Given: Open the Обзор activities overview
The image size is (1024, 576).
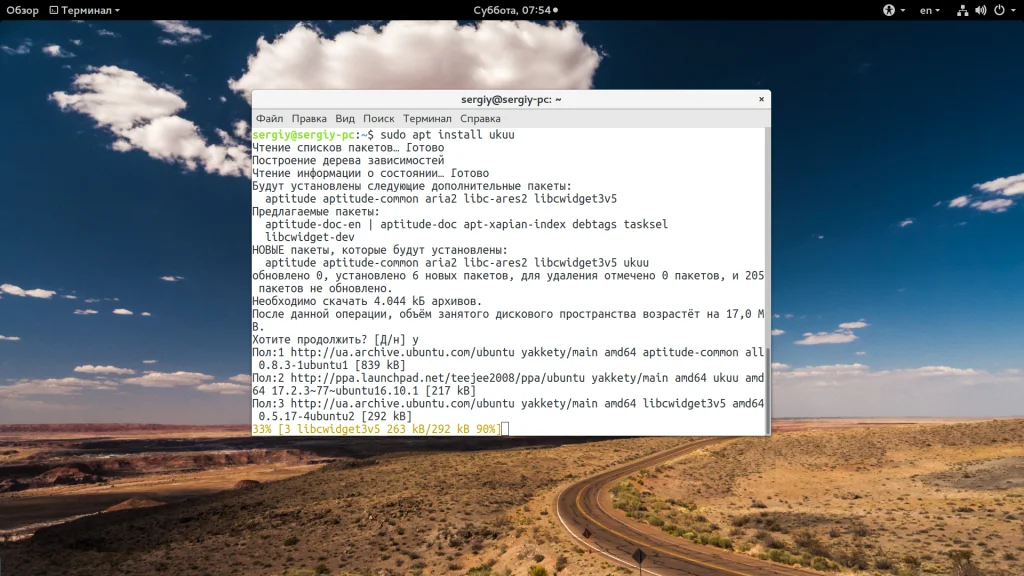Looking at the screenshot, I should tap(22, 10).
